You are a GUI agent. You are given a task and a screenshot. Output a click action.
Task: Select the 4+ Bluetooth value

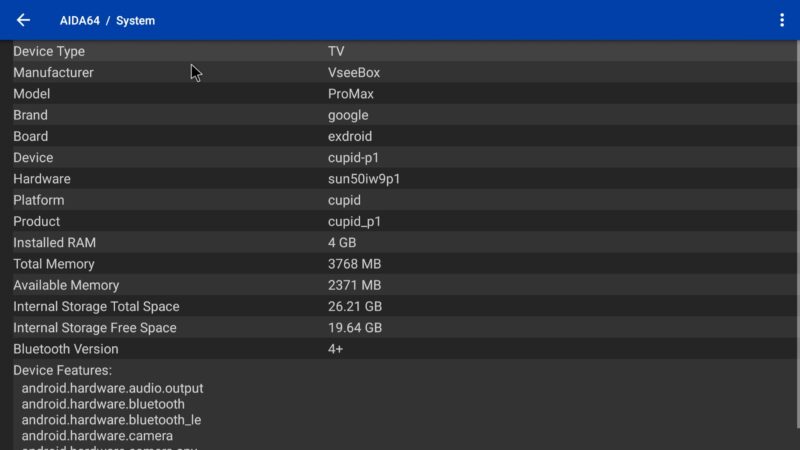336,349
